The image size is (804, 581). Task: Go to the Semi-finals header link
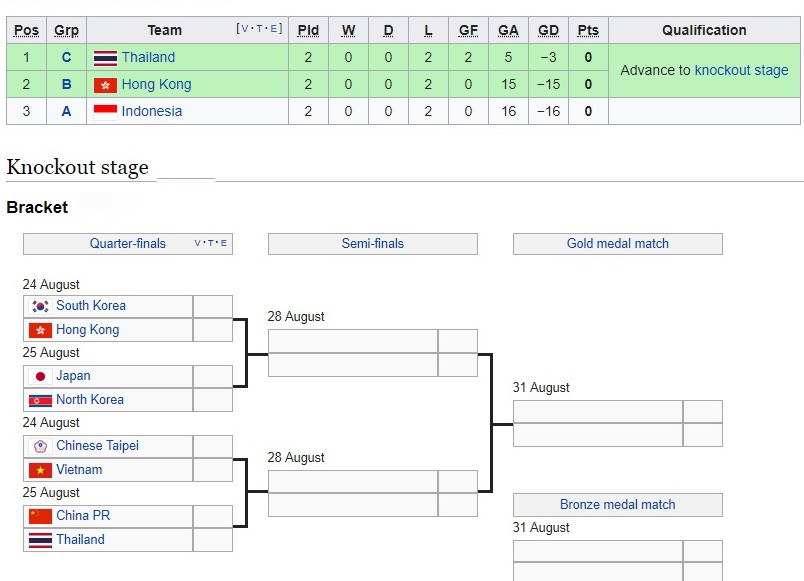[373, 243]
